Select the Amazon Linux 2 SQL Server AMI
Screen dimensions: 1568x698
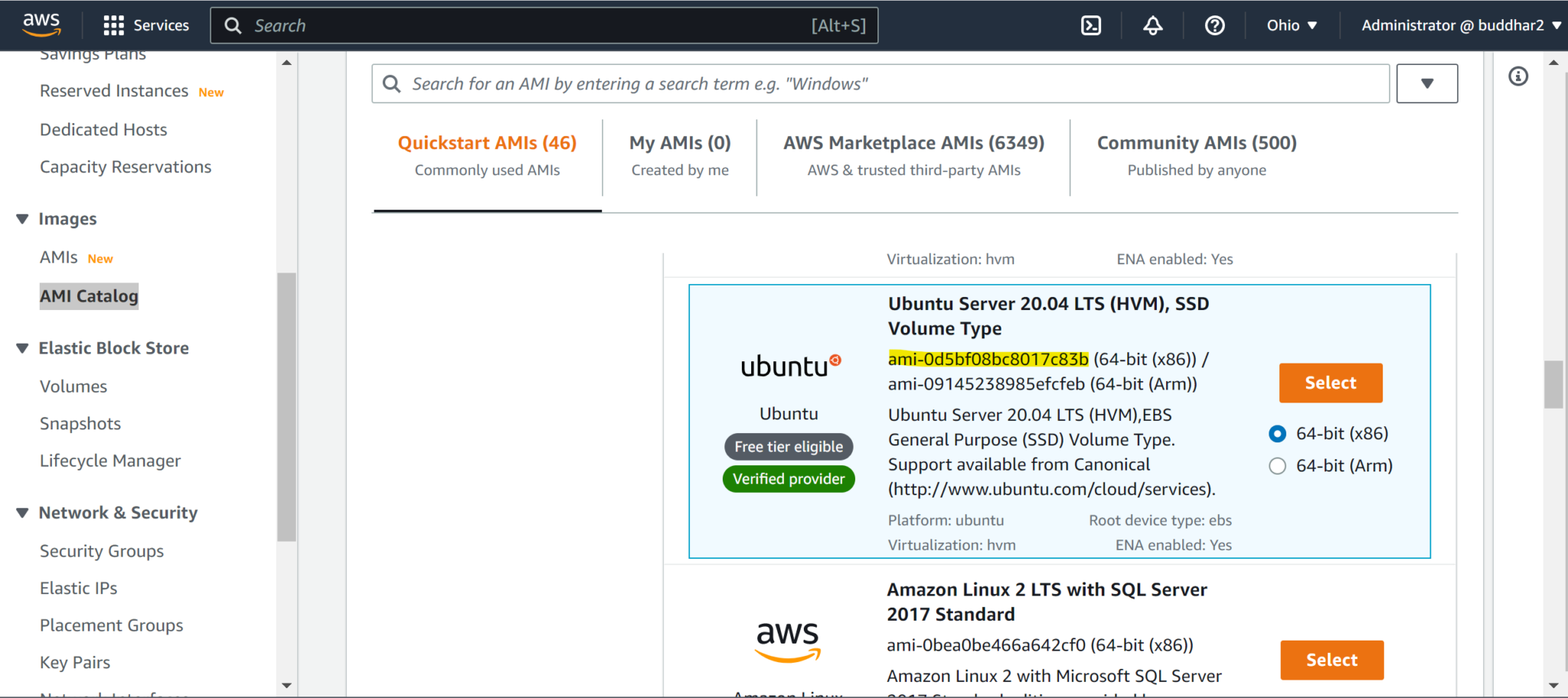[x=1331, y=659]
